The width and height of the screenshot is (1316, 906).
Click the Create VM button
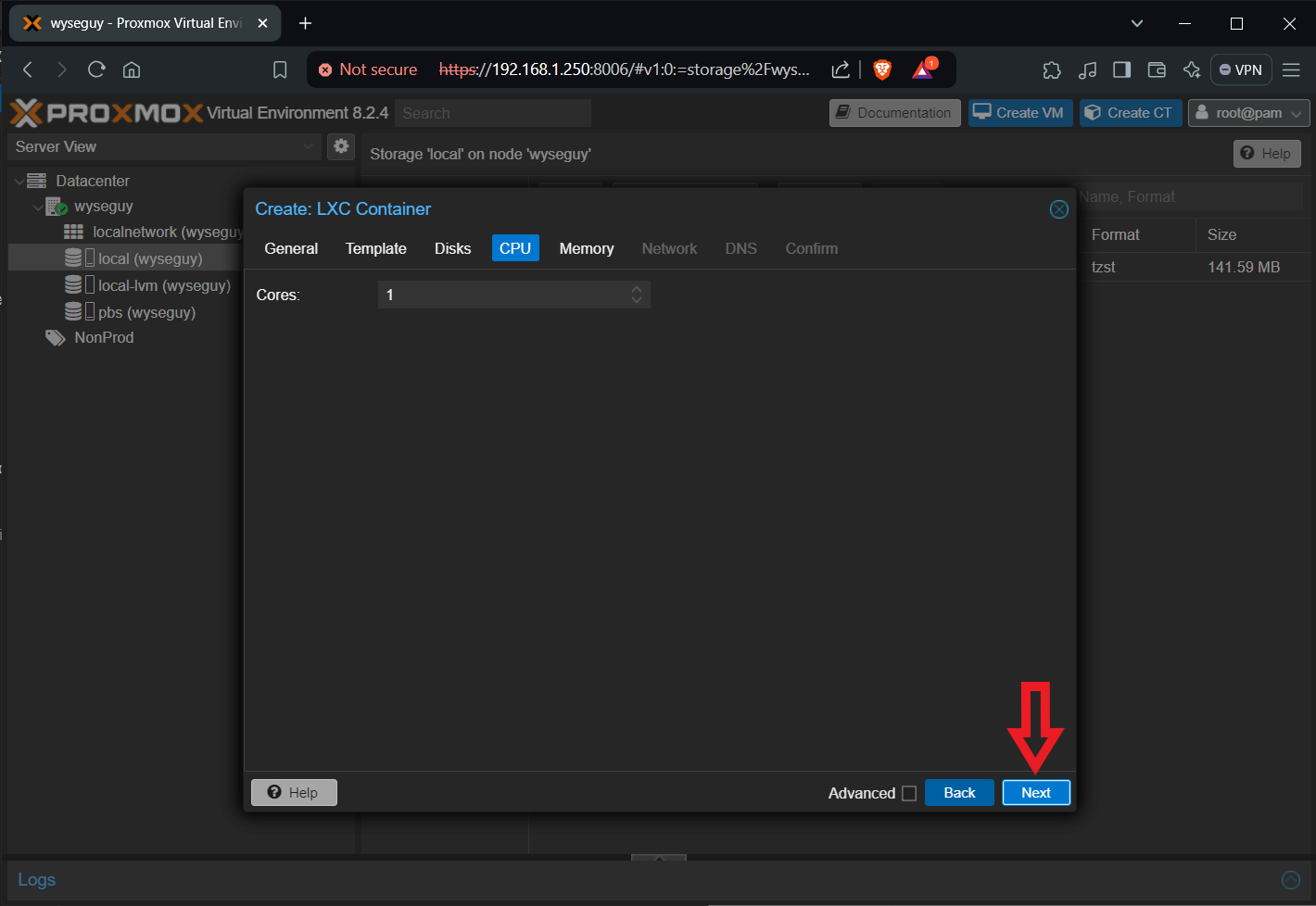1020,113
